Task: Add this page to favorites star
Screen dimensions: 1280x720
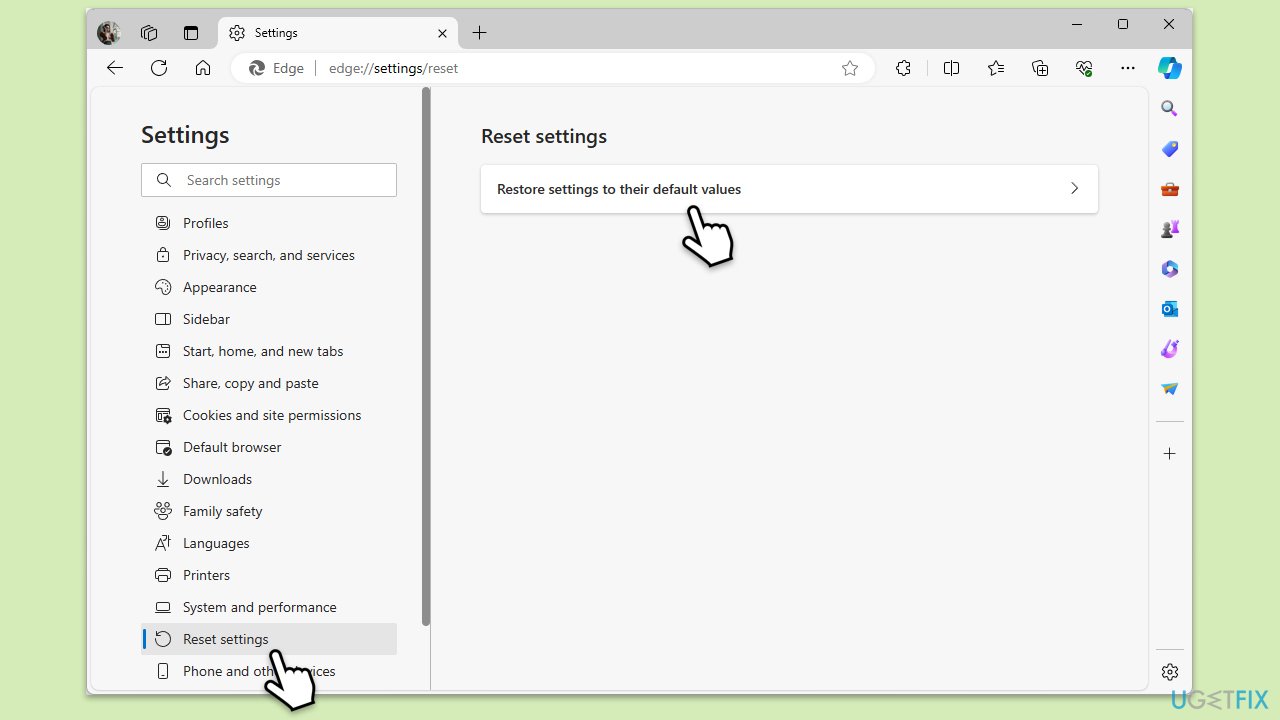Action: 850,68
